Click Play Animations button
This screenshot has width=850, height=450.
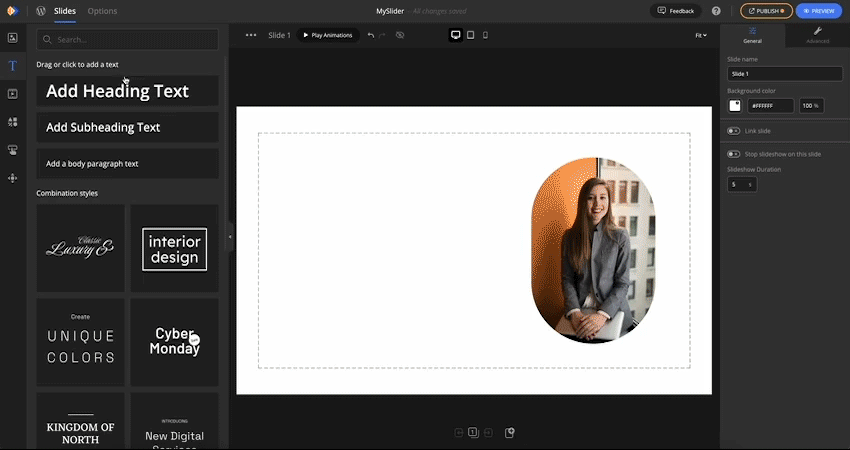pos(328,35)
